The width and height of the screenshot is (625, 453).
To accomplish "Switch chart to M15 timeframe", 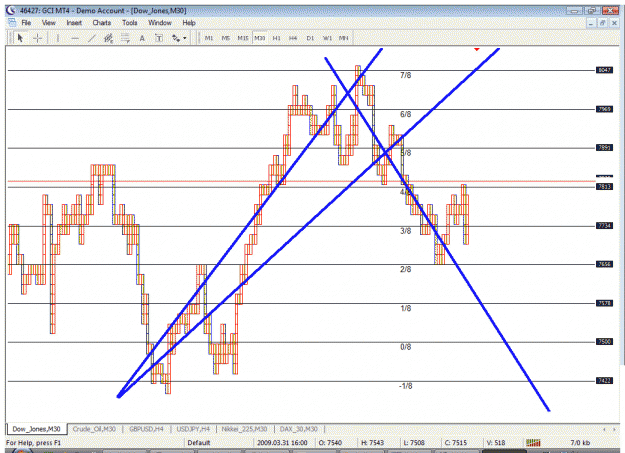I will tap(243, 38).
